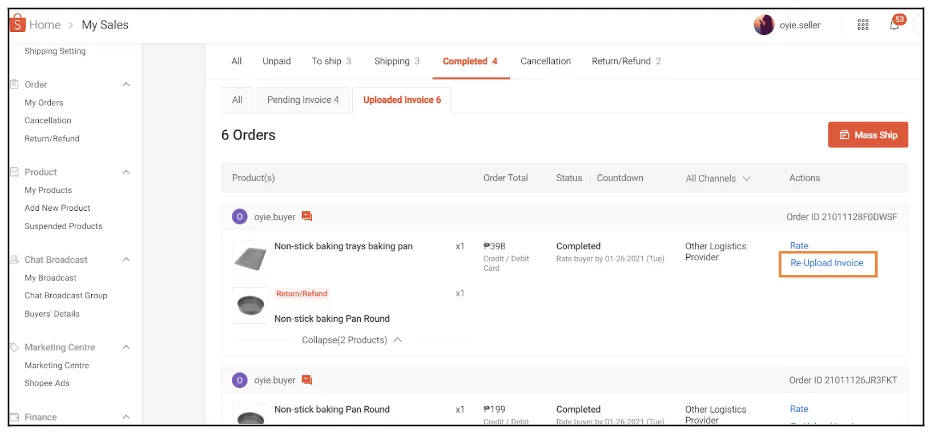The height and width of the screenshot is (434, 930).
Task: Click the first oyie.buyer avatar
Action: [239, 216]
